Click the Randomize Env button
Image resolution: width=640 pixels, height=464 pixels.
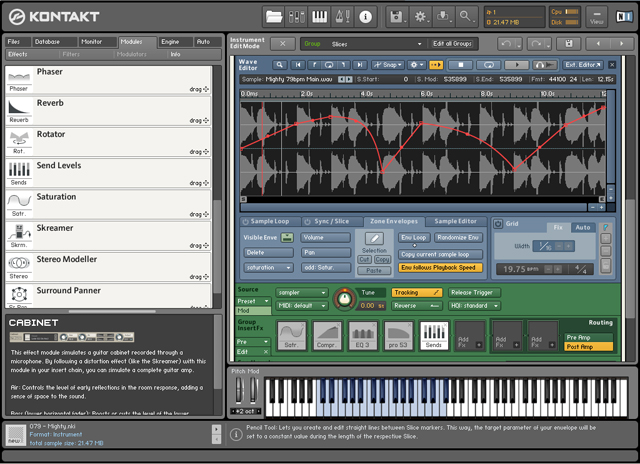(458, 237)
